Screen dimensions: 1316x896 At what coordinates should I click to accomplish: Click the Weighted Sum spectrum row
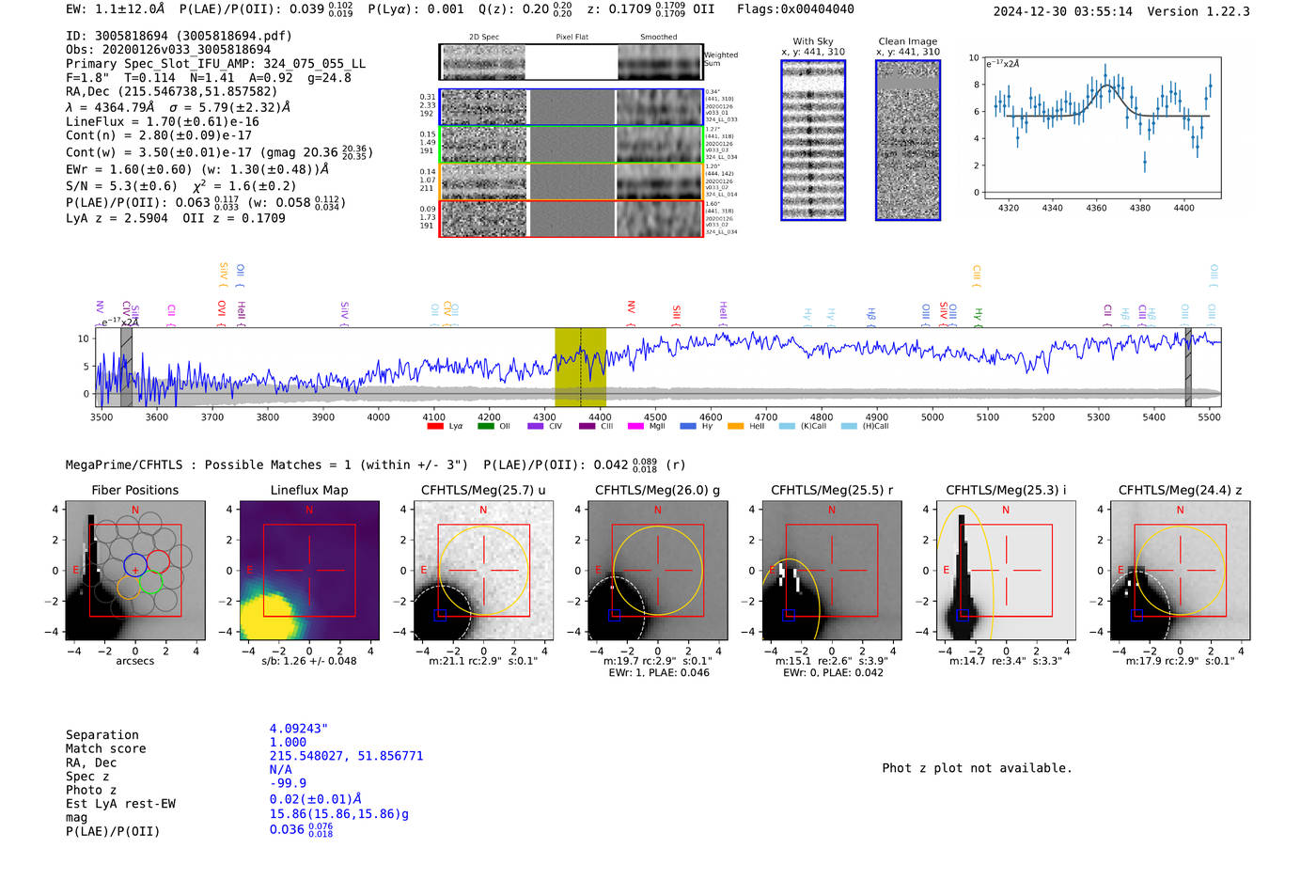pyautogui.click(x=572, y=62)
